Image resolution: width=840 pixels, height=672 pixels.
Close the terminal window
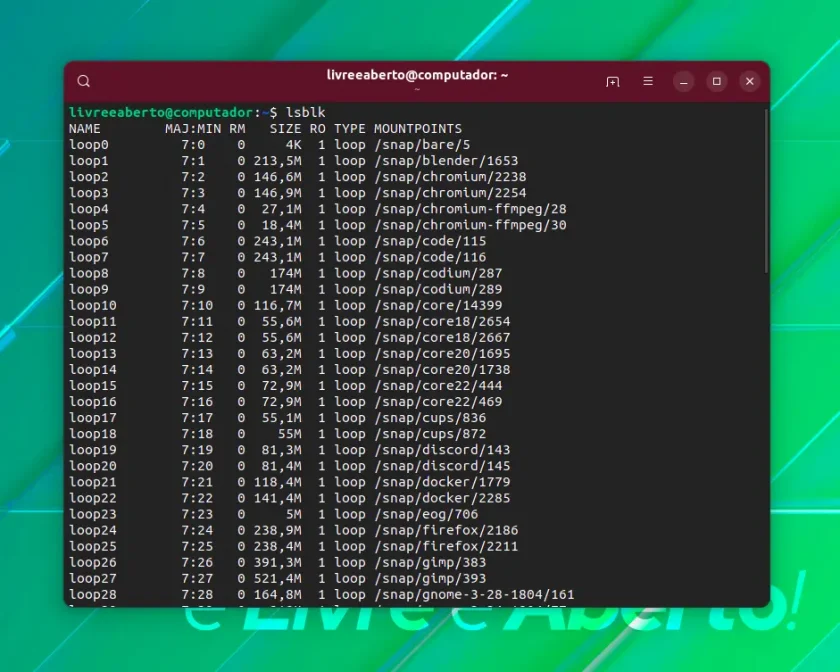(749, 81)
